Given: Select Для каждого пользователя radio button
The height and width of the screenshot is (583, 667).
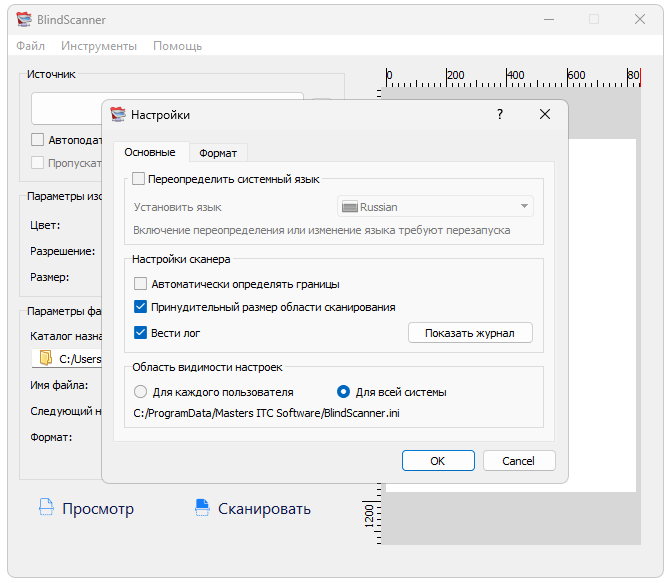Looking at the screenshot, I should point(140,392).
